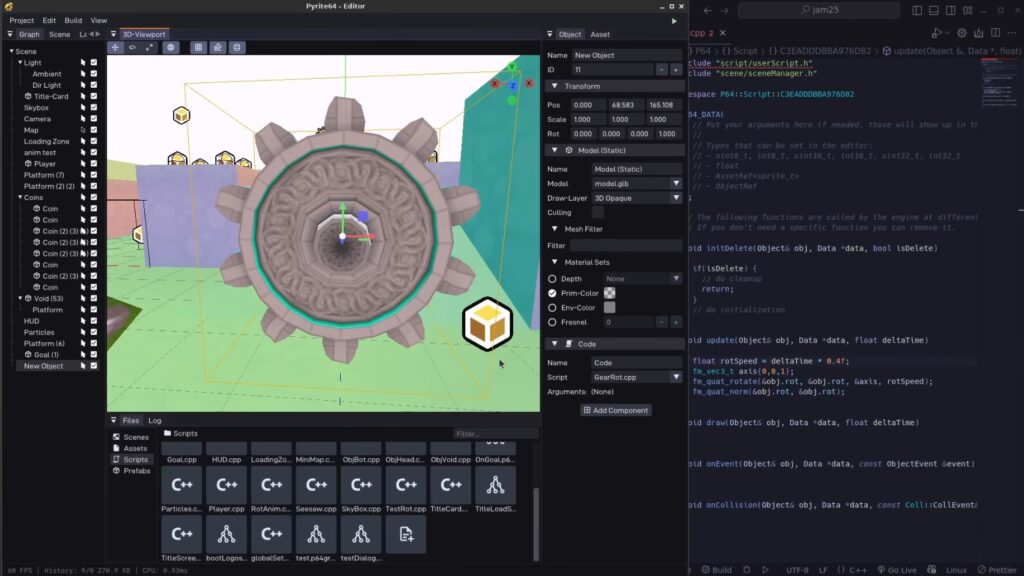Click the Add Component button
This screenshot has height=576, width=1024.
(x=616, y=410)
